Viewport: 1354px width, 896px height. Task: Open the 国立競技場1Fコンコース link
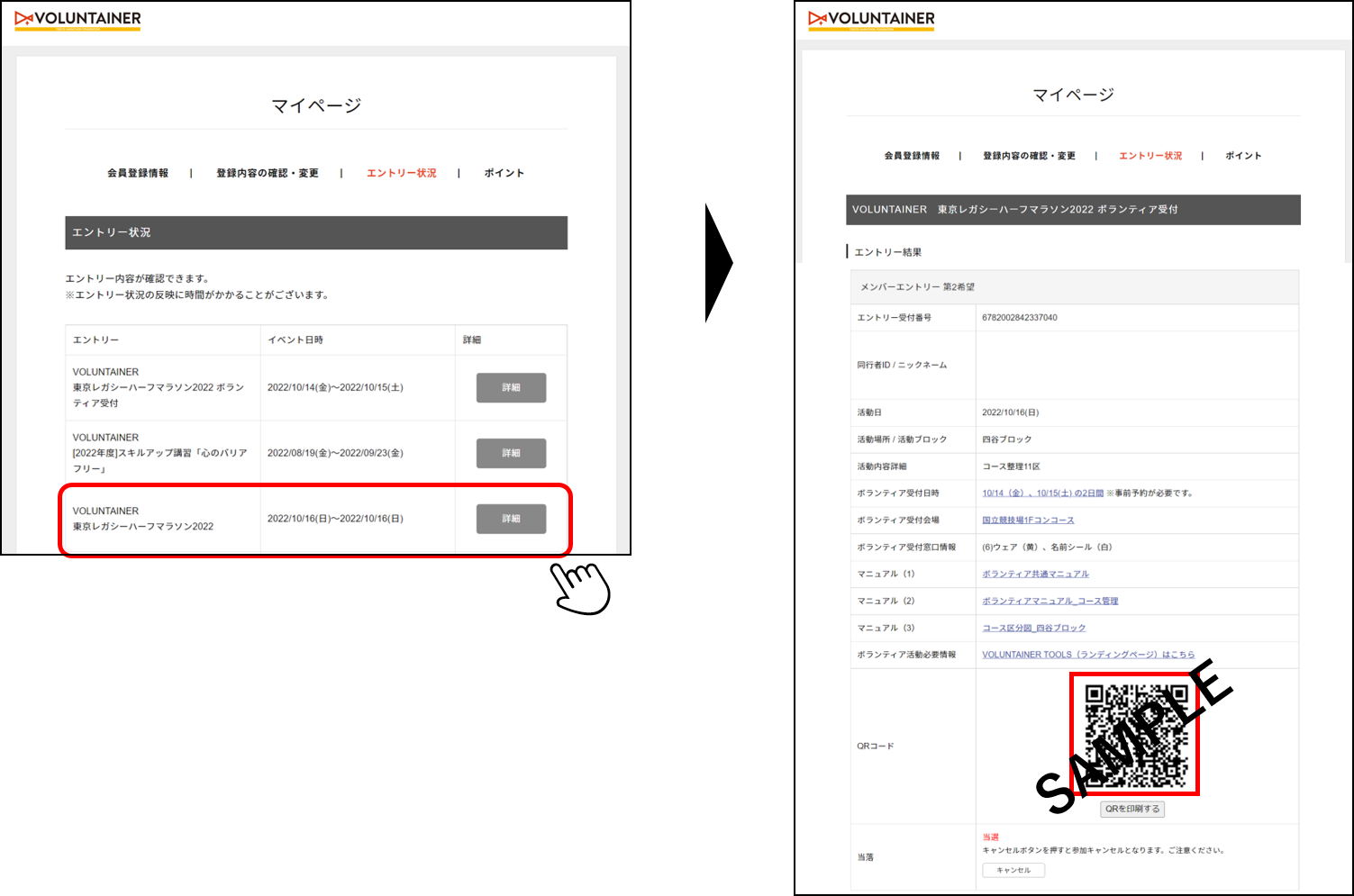1028,520
